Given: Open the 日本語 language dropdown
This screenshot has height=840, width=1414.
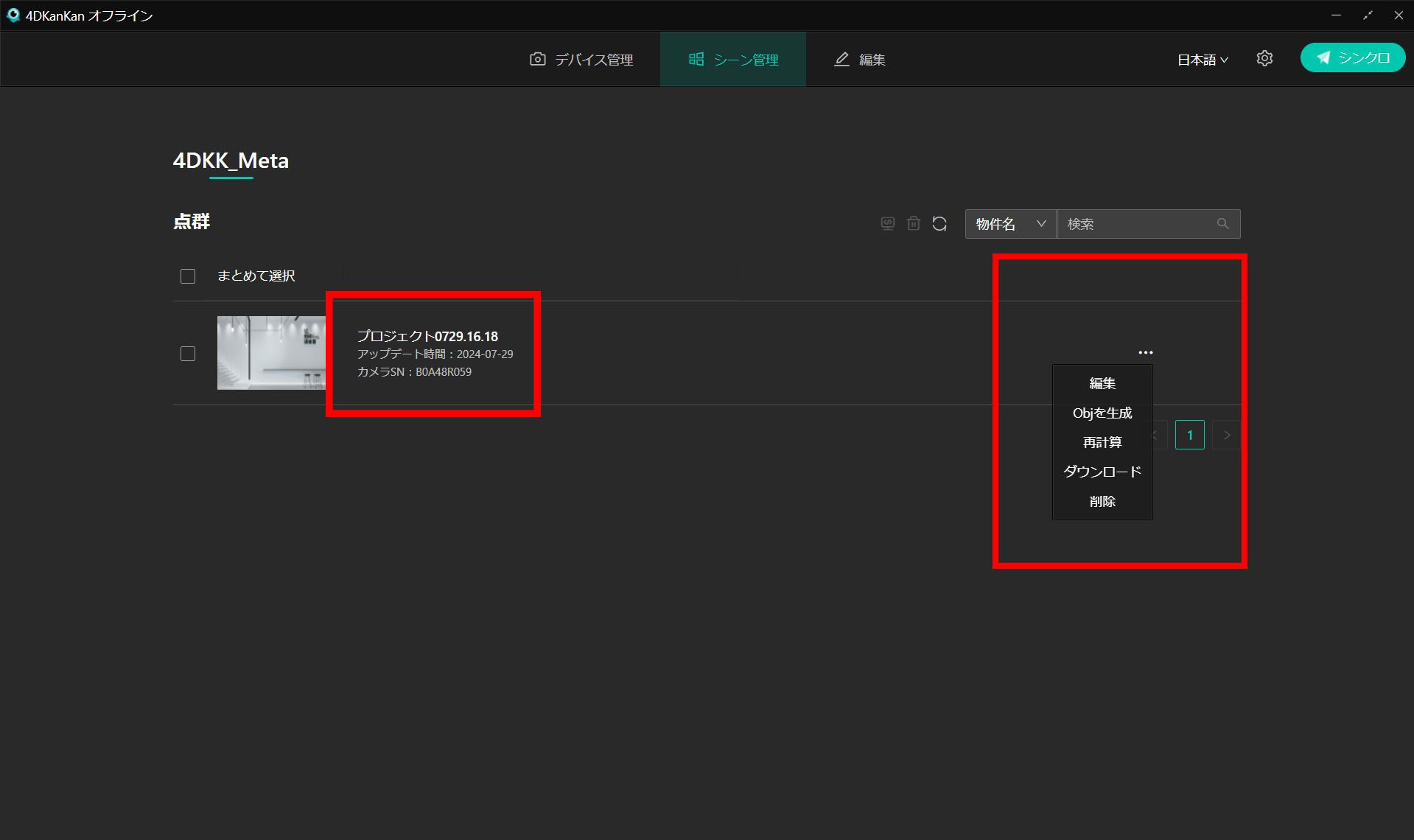Looking at the screenshot, I should pyautogui.click(x=1202, y=60).
